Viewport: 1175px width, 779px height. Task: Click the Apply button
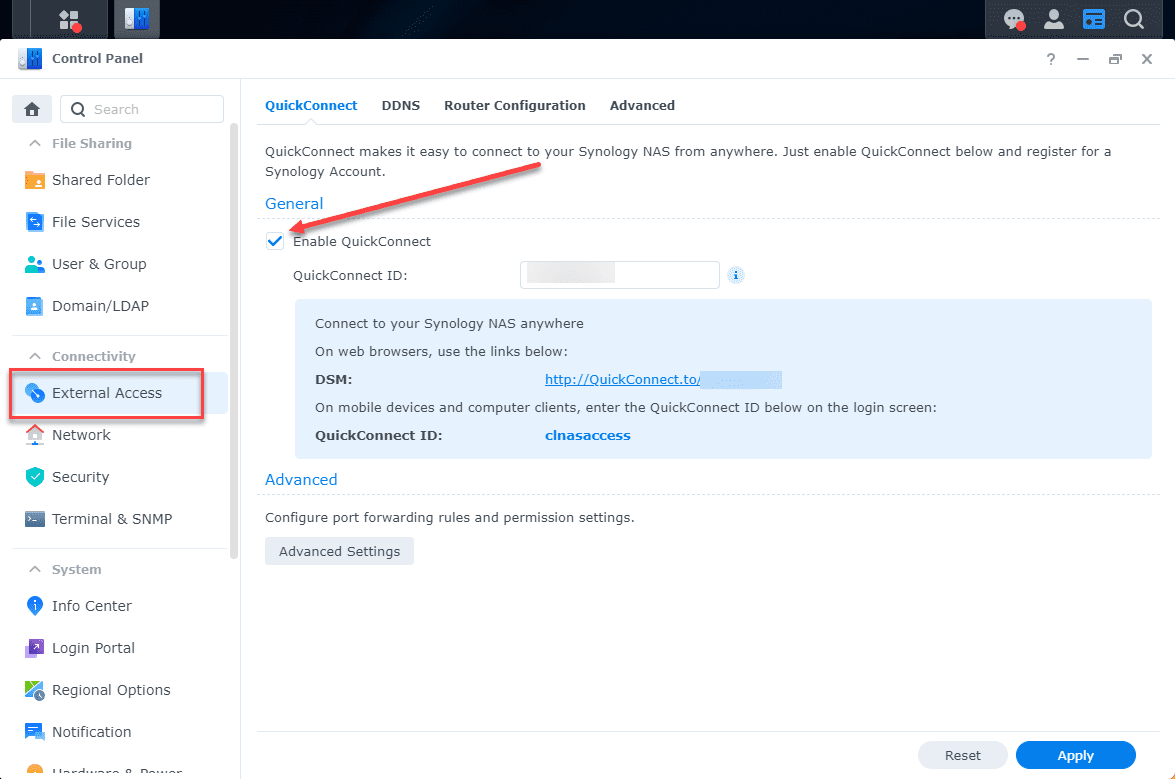click(x=1075, y=755)
